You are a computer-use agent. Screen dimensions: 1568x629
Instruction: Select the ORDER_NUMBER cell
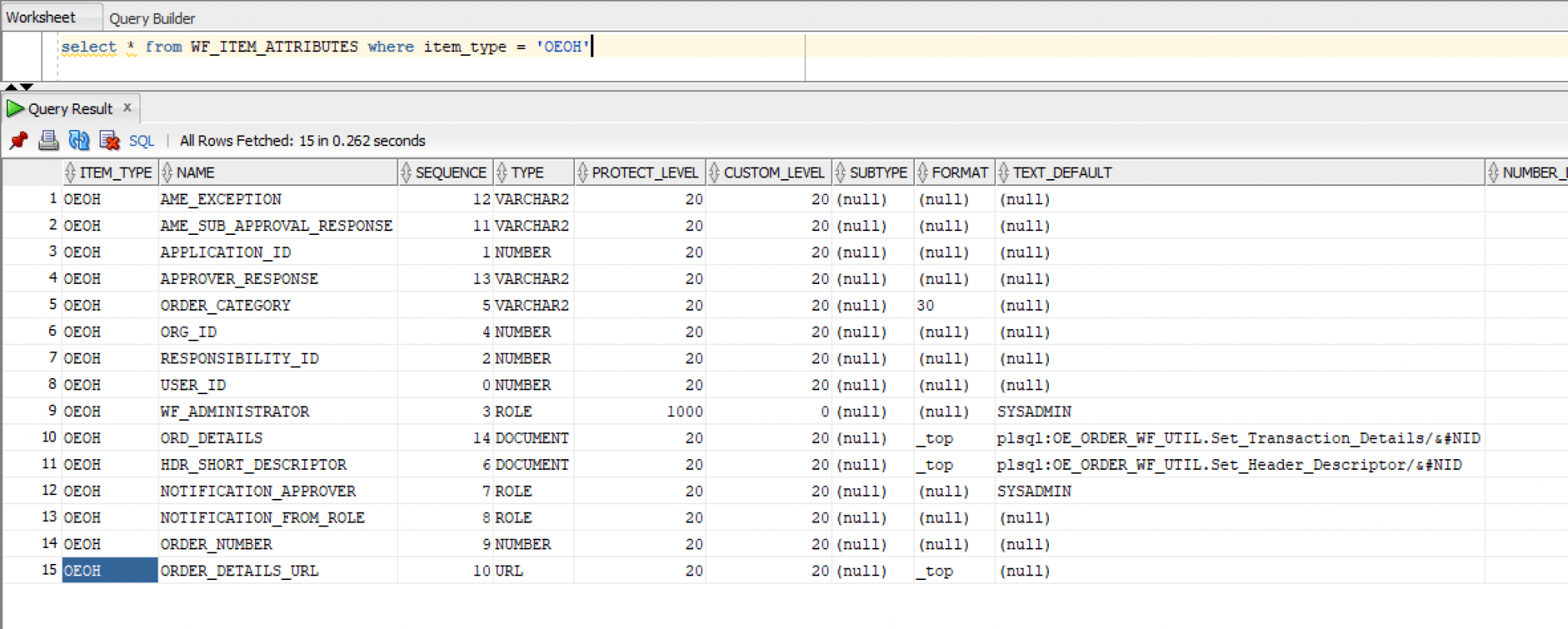tap(278, 544)
